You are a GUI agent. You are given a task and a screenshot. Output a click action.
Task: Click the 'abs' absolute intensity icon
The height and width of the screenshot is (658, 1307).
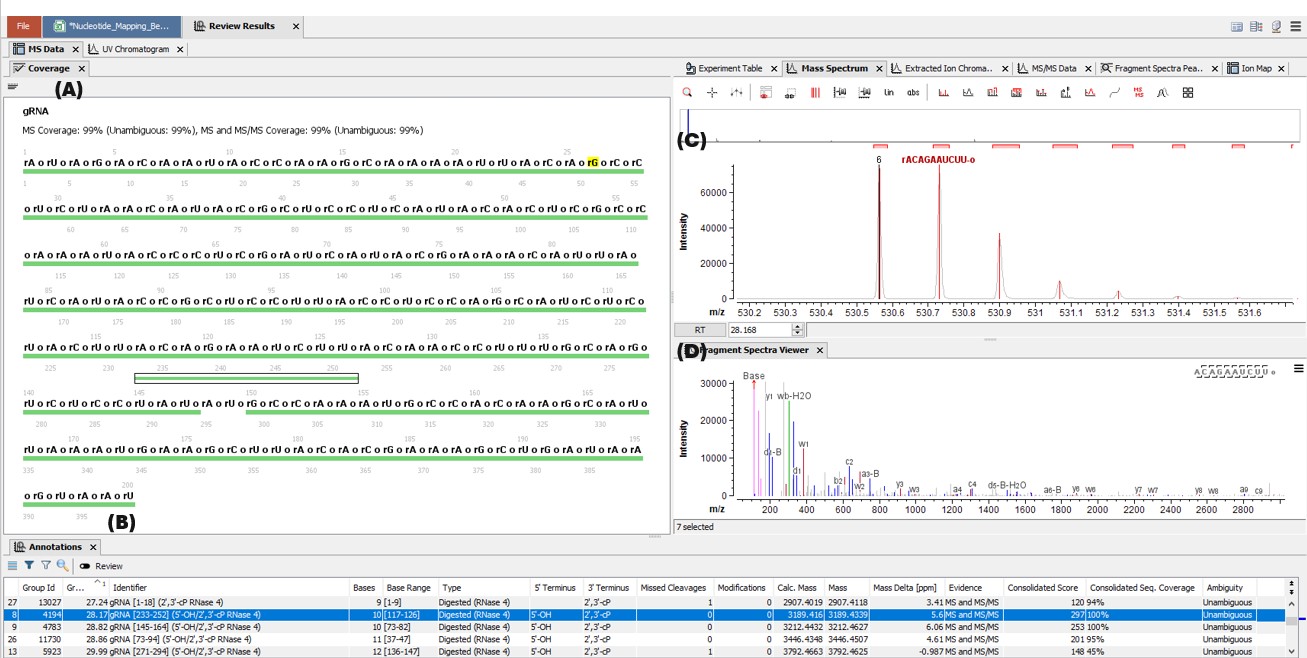point(913,93)
